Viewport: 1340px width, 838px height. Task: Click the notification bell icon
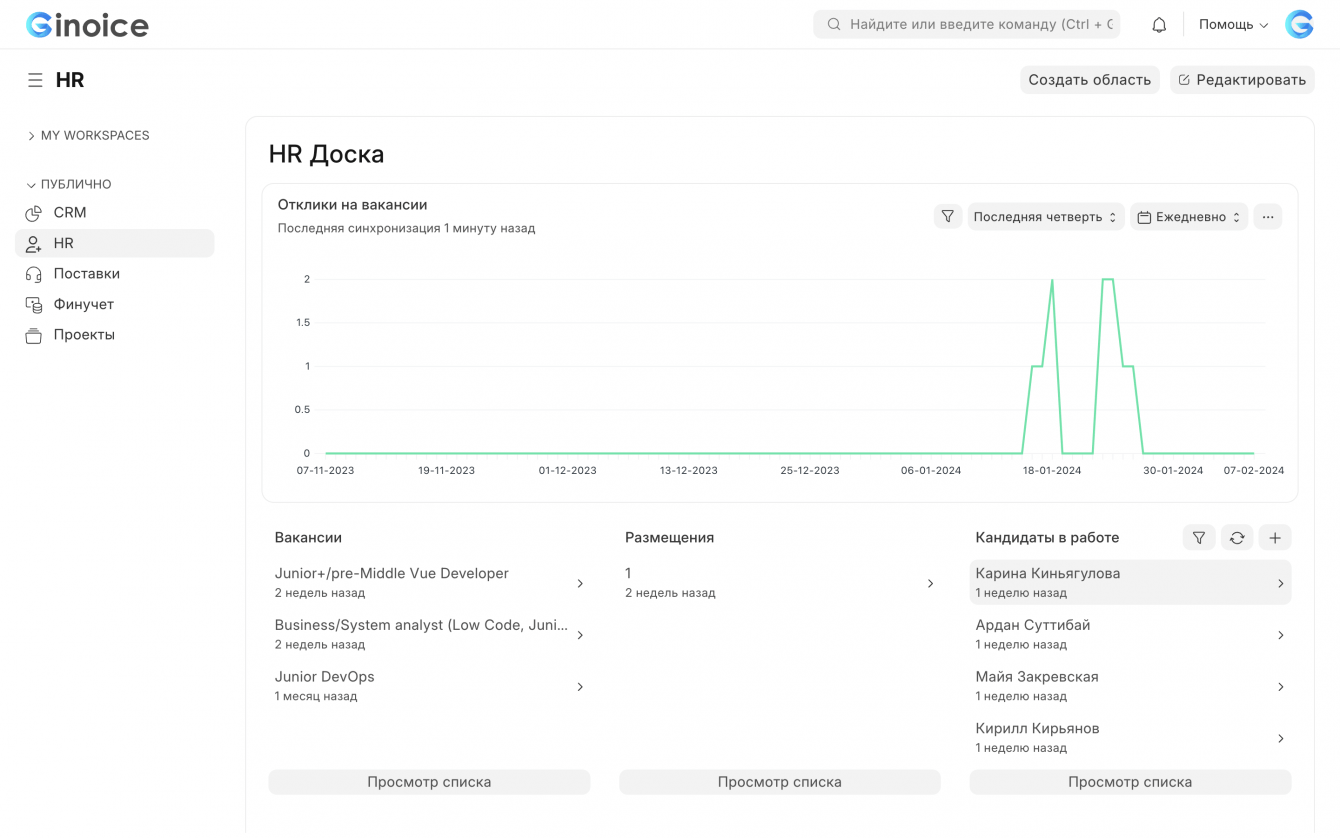click(x=1159, y=25)
